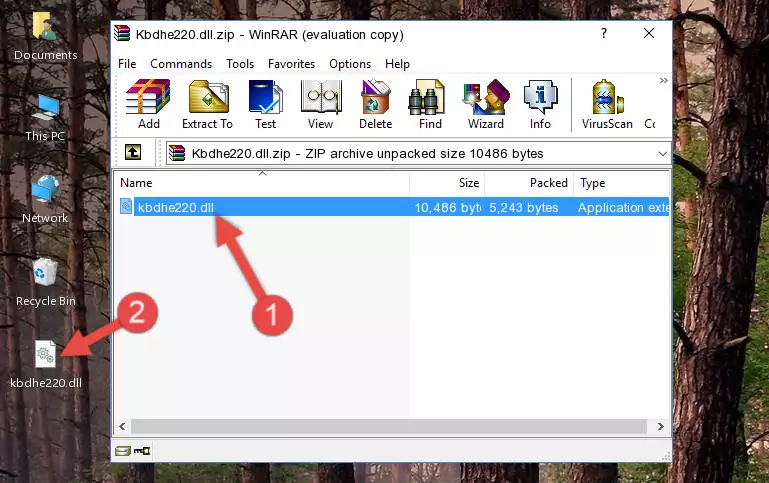Select the Documents desktop icon
Screen dimensions: 769x483
point(45,37)
